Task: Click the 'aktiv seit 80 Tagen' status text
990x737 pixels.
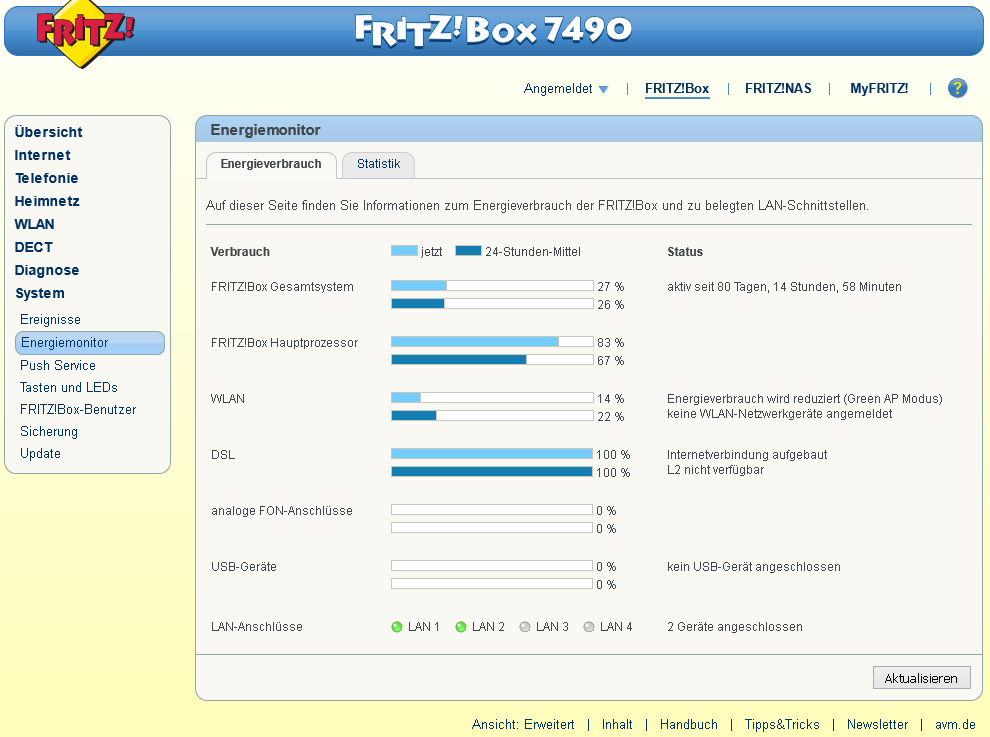Action: pos(784,287)
